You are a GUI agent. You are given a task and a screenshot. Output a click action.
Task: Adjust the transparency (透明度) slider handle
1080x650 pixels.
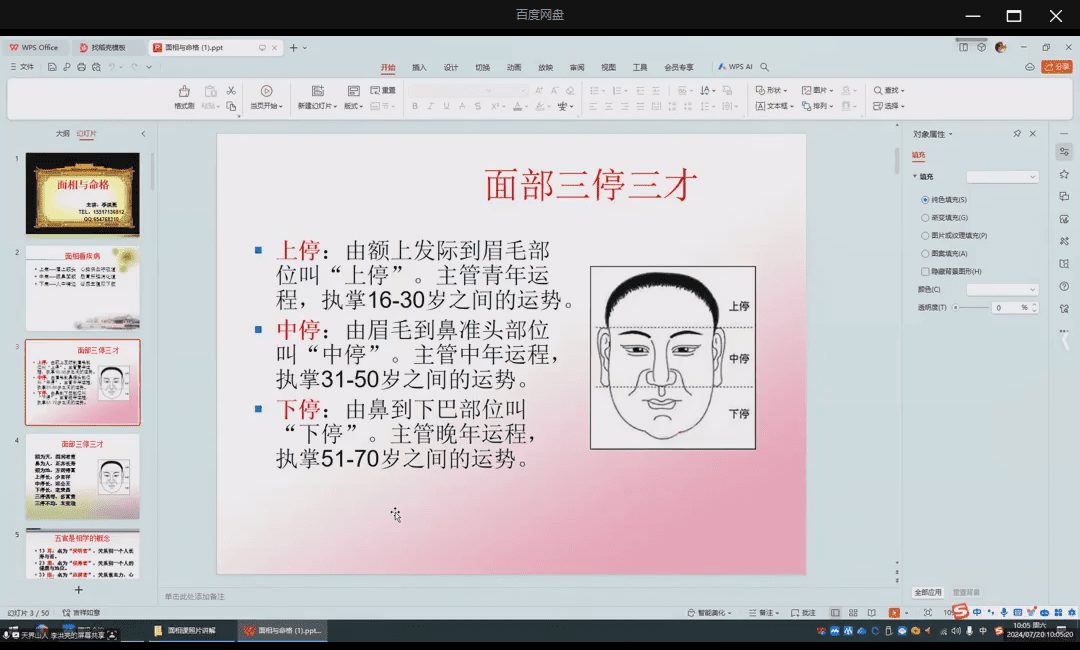pyautogui.click(x=956, y=308)
